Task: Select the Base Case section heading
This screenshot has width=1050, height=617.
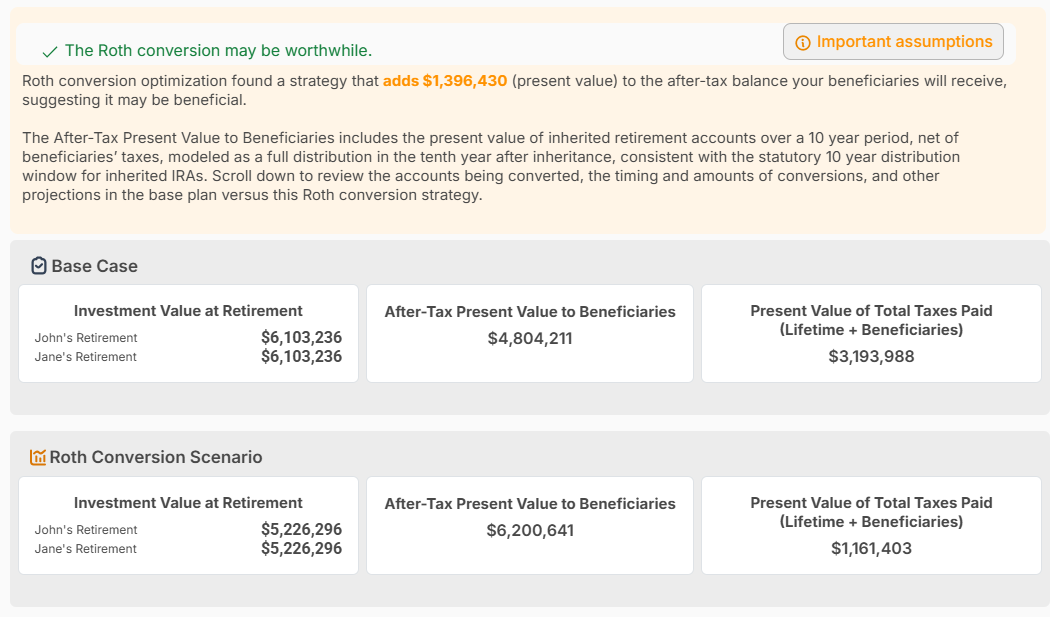Action: pyautogui.click(x=94, y=266)
